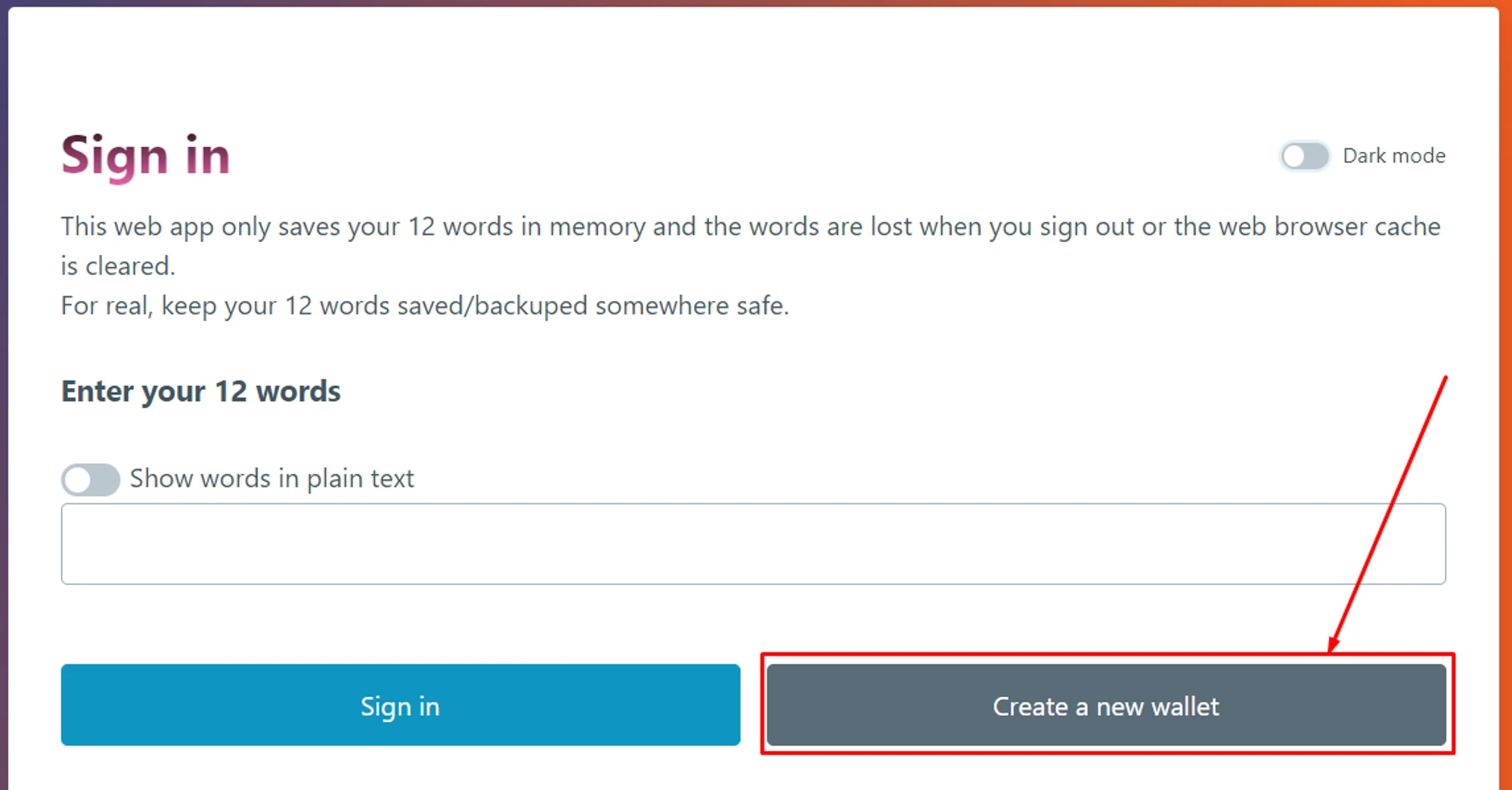Click the "Show words in plain text" label
Image resolution: width=1512 pixels, height=790 pixels.
[271, 479]
